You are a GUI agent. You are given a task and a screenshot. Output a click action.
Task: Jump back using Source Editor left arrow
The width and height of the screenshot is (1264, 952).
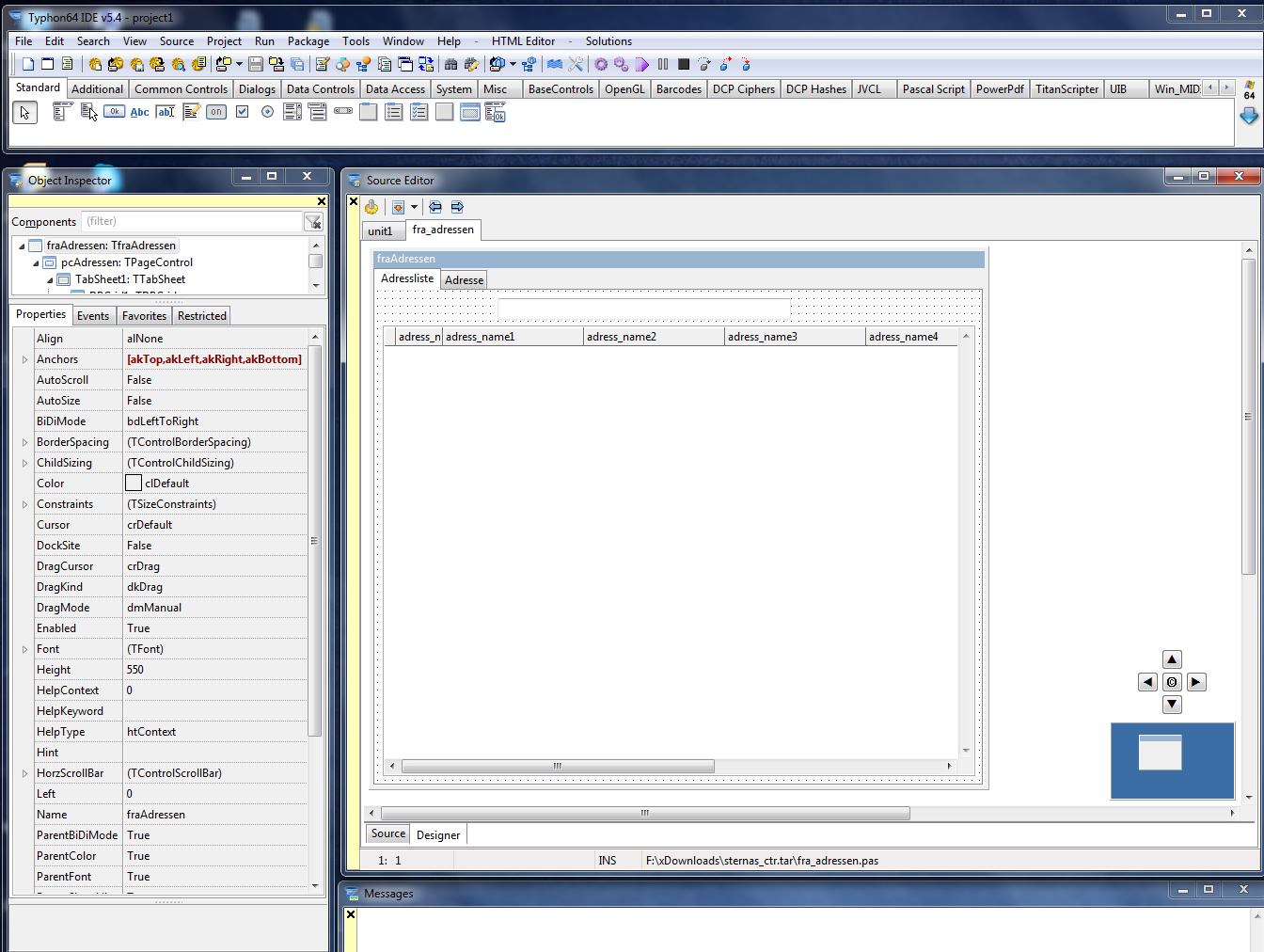tap(434, 207)
